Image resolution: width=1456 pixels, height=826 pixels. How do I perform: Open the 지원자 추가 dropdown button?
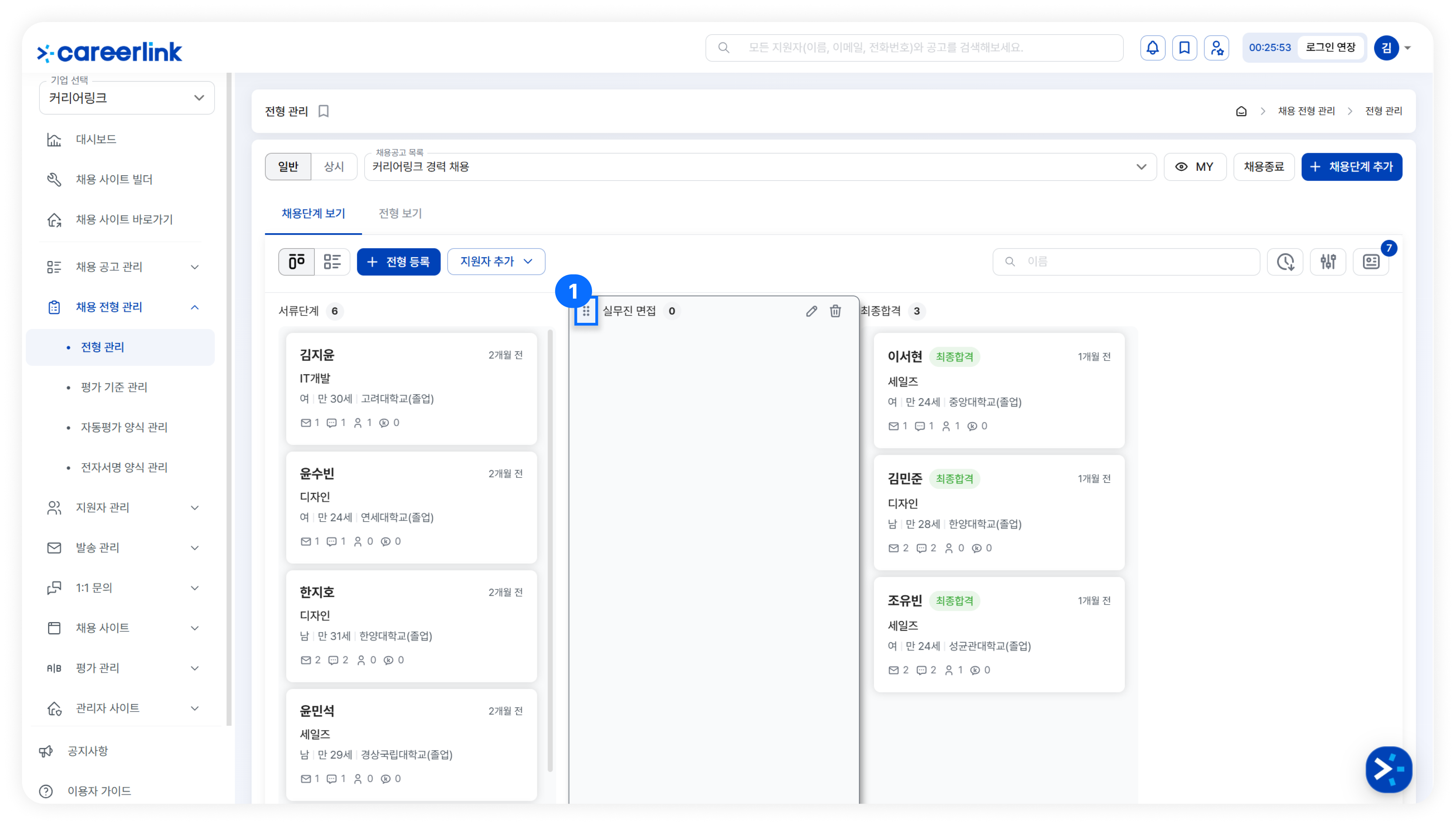point(496,261)
